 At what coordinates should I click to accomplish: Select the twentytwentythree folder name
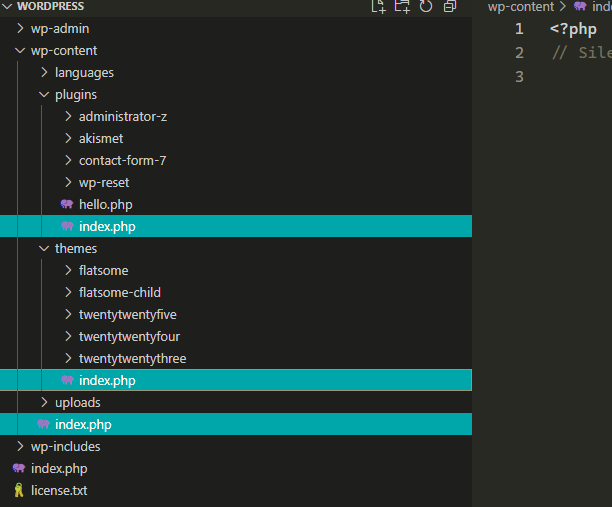point(132,359)
